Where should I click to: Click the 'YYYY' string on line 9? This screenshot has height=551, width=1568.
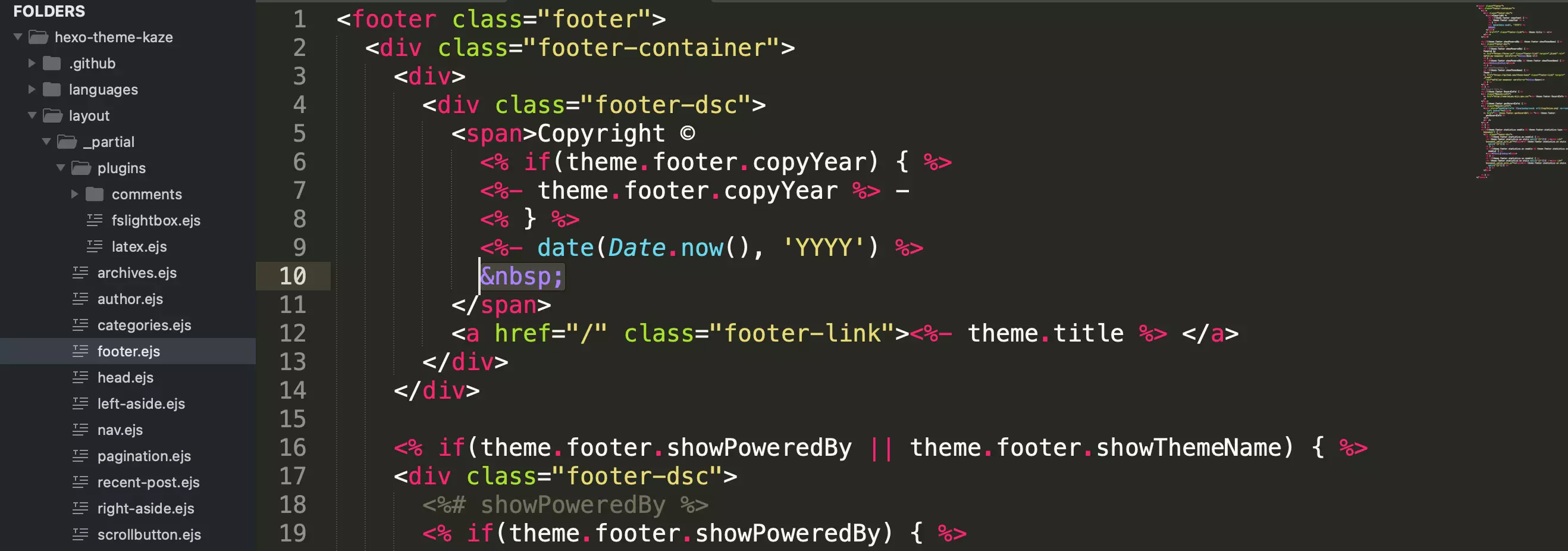click(824, 248)
